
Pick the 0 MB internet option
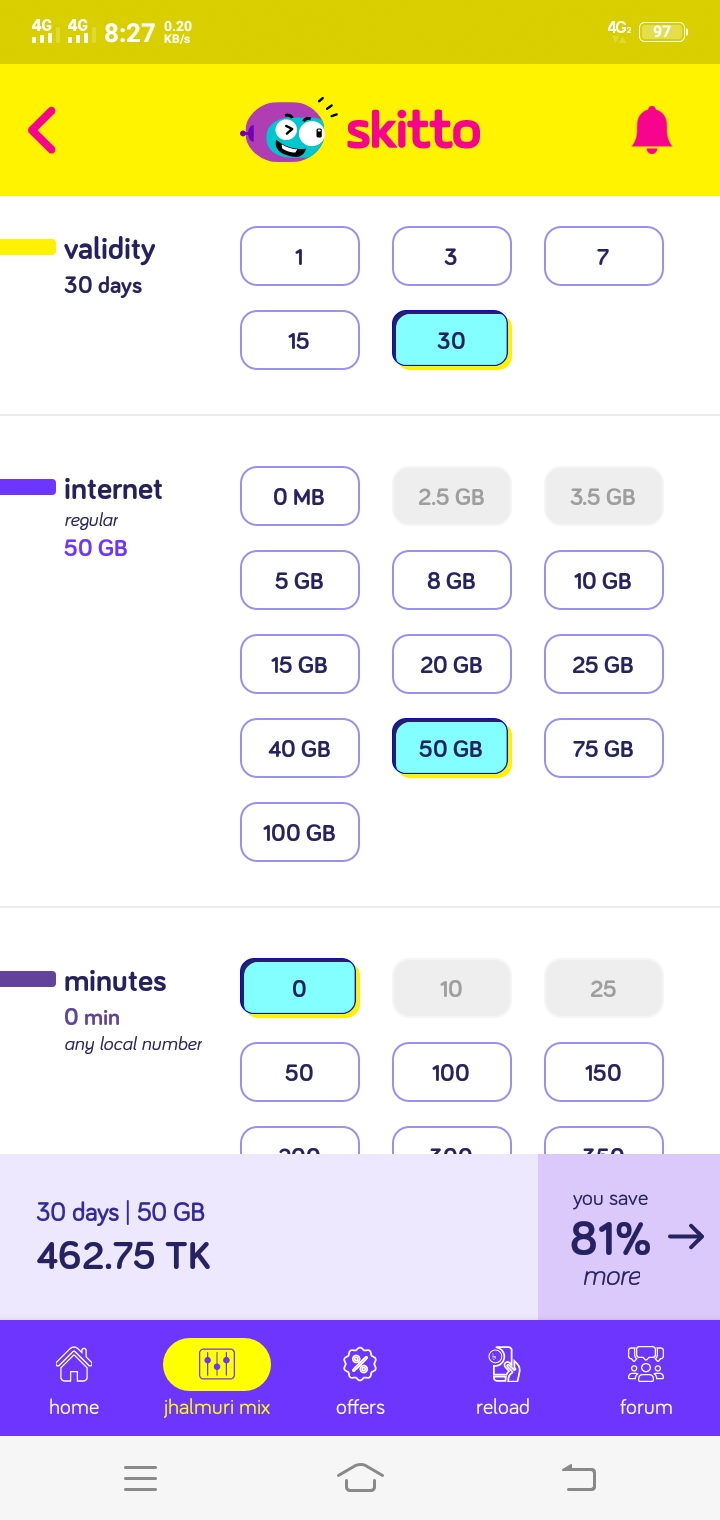tap(299, 497)
